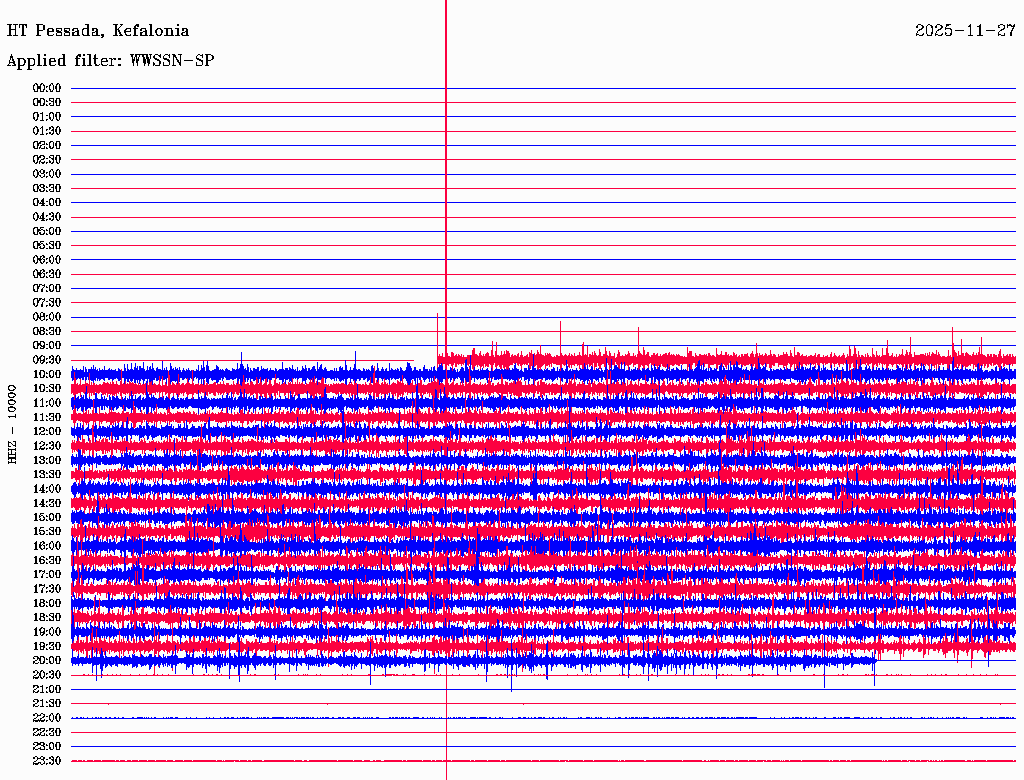Click the 'Applied filter: WWSSN-SP' text
This screenshot has width=1024, height=780.
coord(110,61)
